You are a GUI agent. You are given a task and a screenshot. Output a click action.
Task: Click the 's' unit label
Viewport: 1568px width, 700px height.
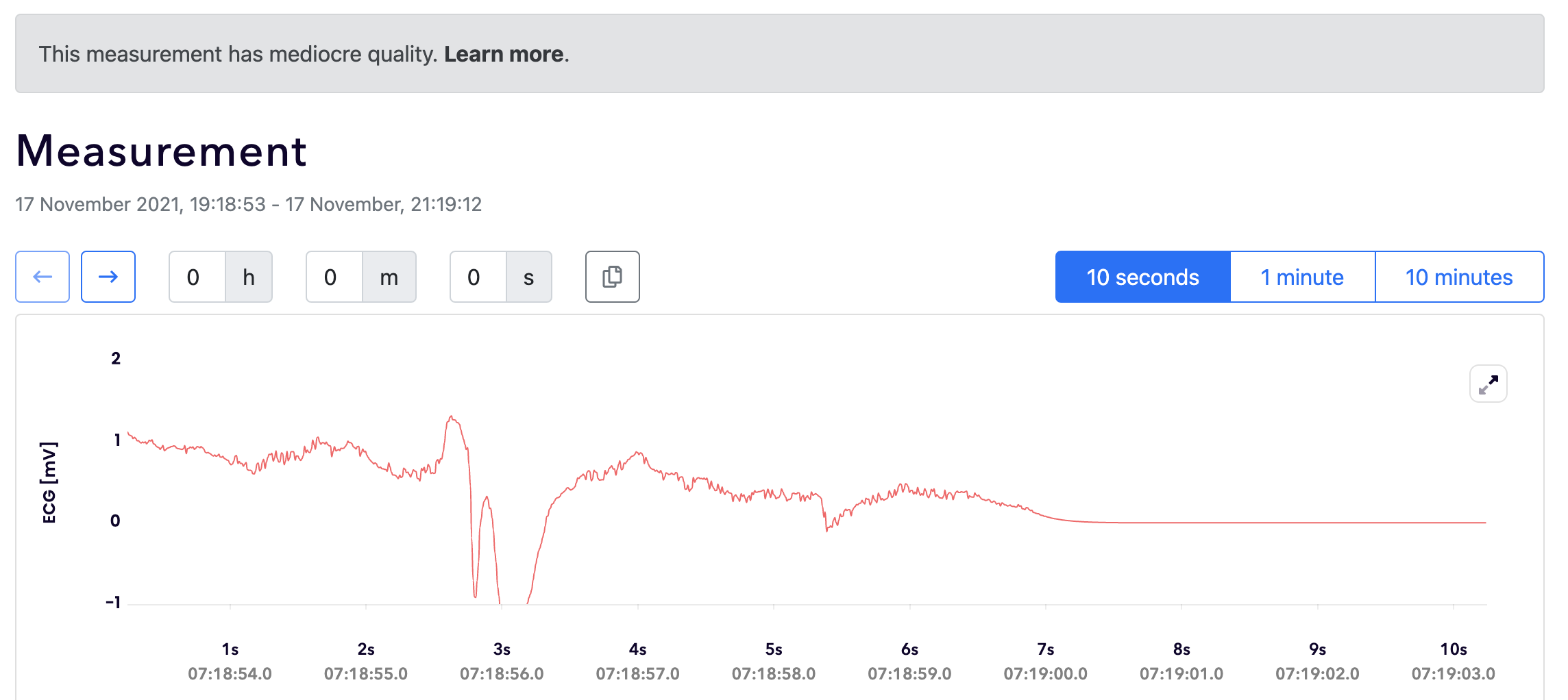pyautogui.click(x=528, y=277)
